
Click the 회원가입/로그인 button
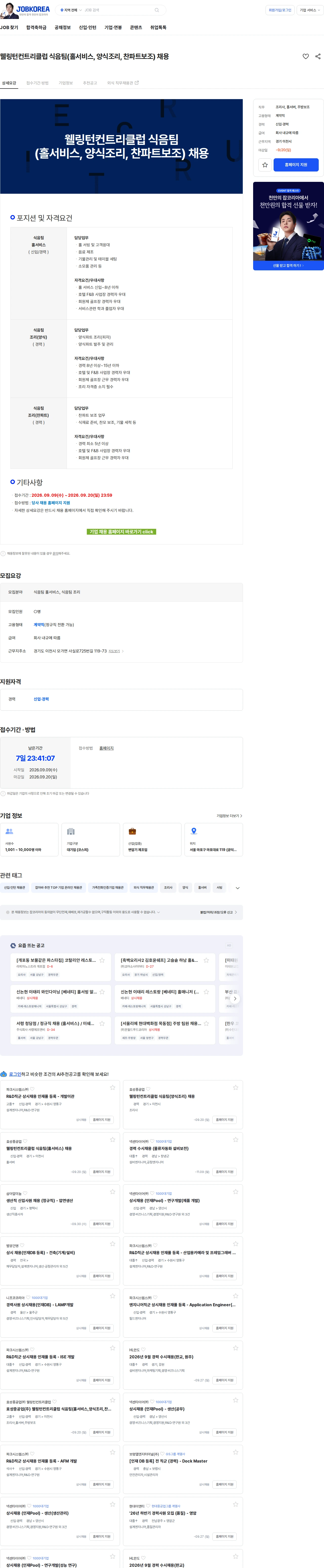click(x=280, y=10)
